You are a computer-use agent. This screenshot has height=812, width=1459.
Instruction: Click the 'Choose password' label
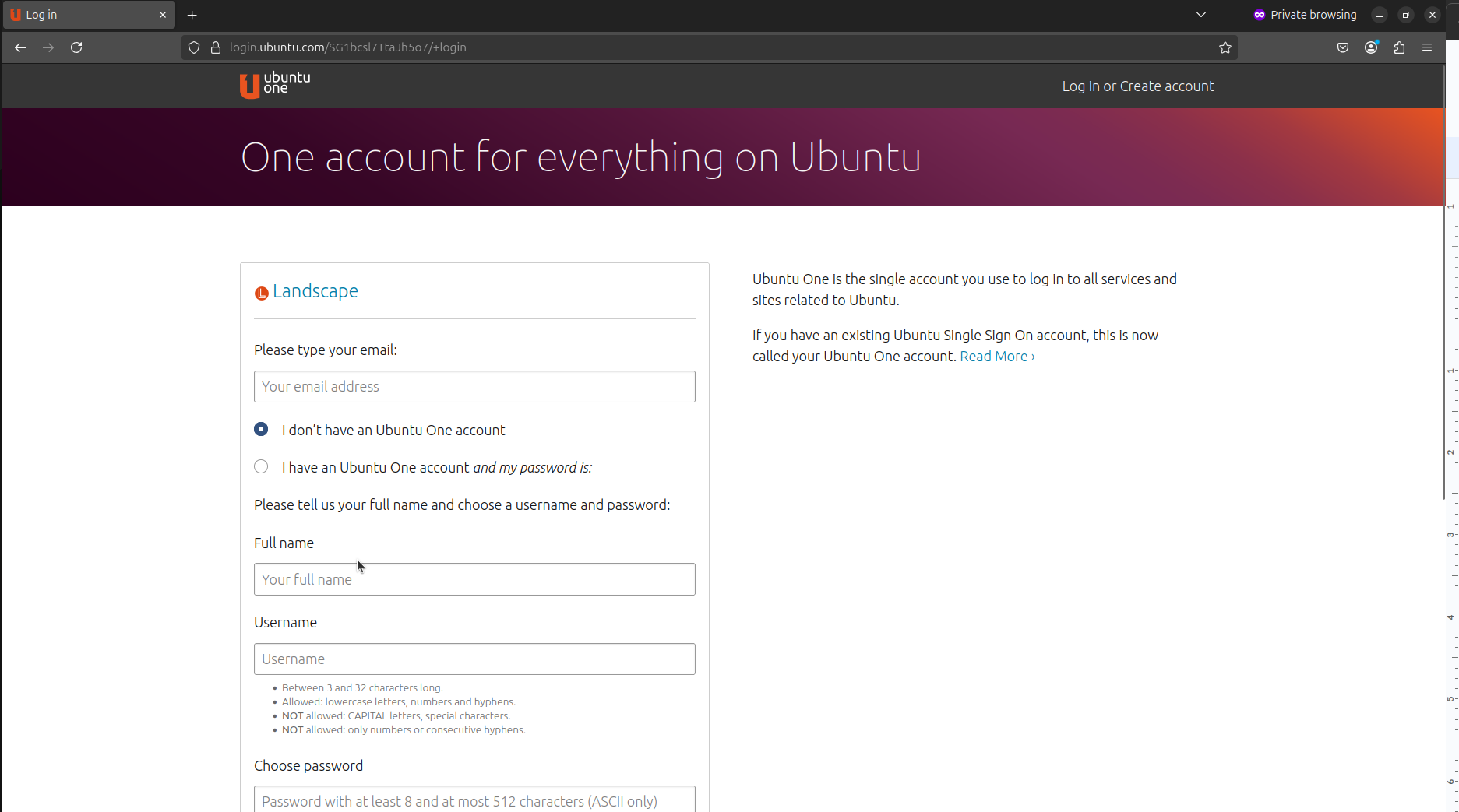tap(308, 765)
